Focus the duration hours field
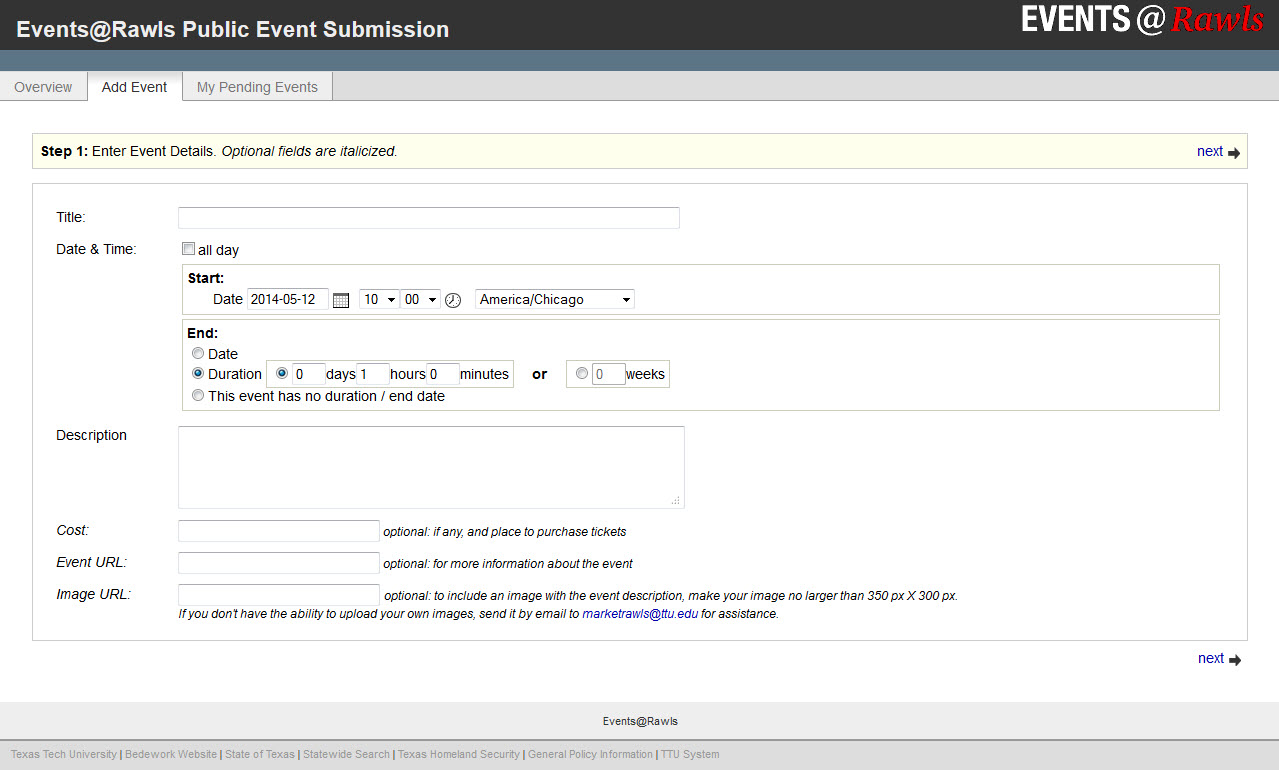Screen dimensions: 1279x770 coord(373,374)
